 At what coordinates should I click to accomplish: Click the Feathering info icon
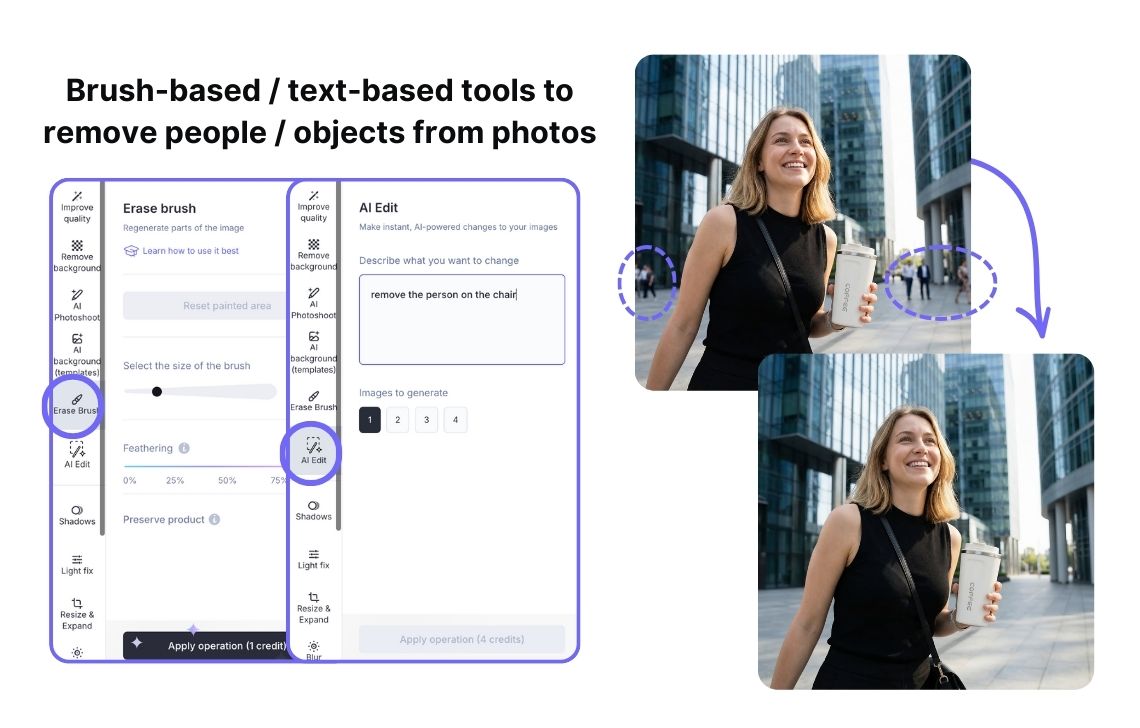coord(184,449)
